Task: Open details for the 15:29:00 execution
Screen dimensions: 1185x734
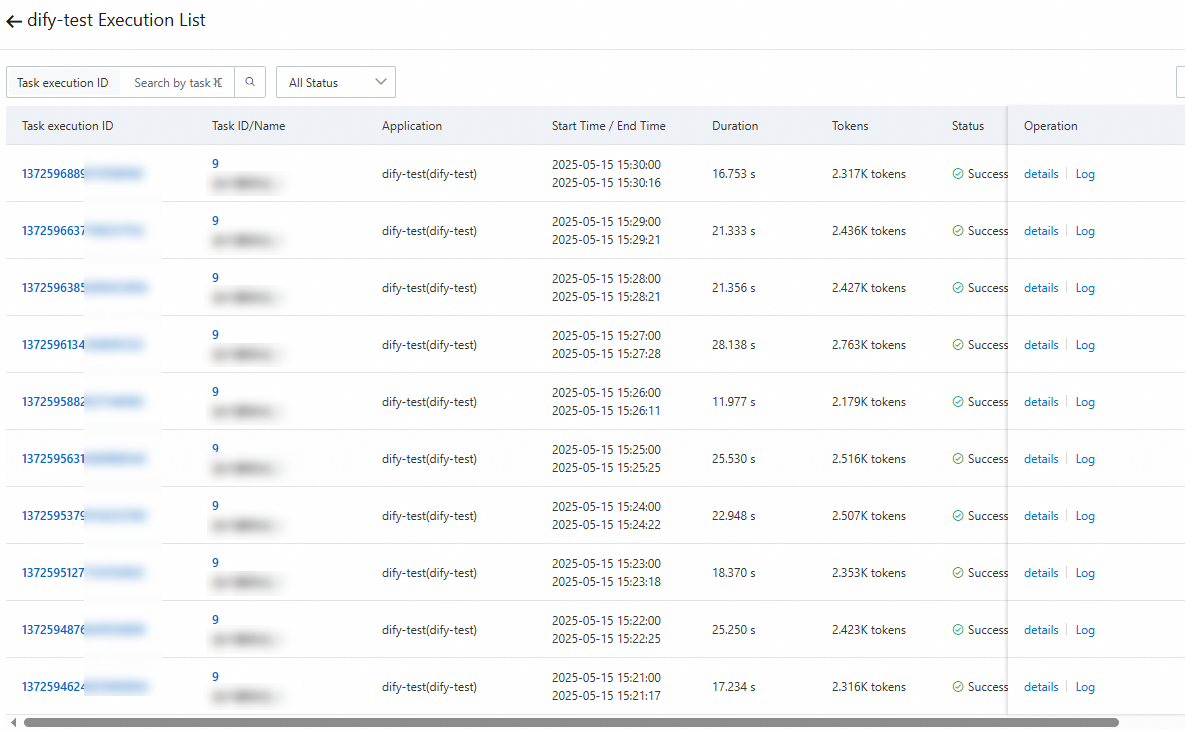Action: click(1041, 231)
